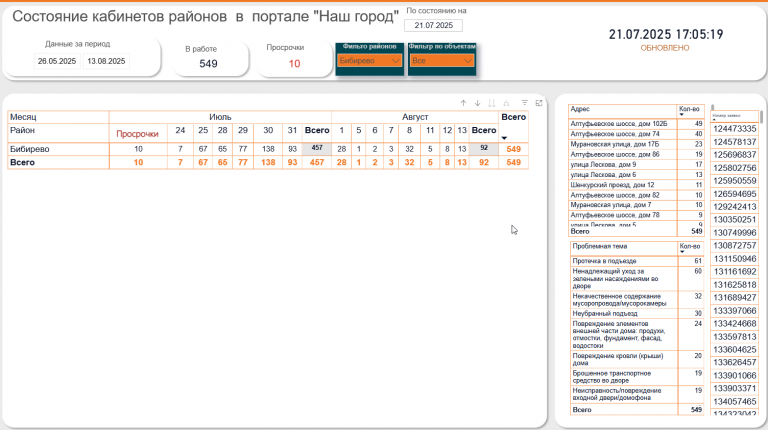Select address Алтуфьевское шоссе, дом 74
The width and height of the screenshot is (768, 430).
click(x=615, y=134)
